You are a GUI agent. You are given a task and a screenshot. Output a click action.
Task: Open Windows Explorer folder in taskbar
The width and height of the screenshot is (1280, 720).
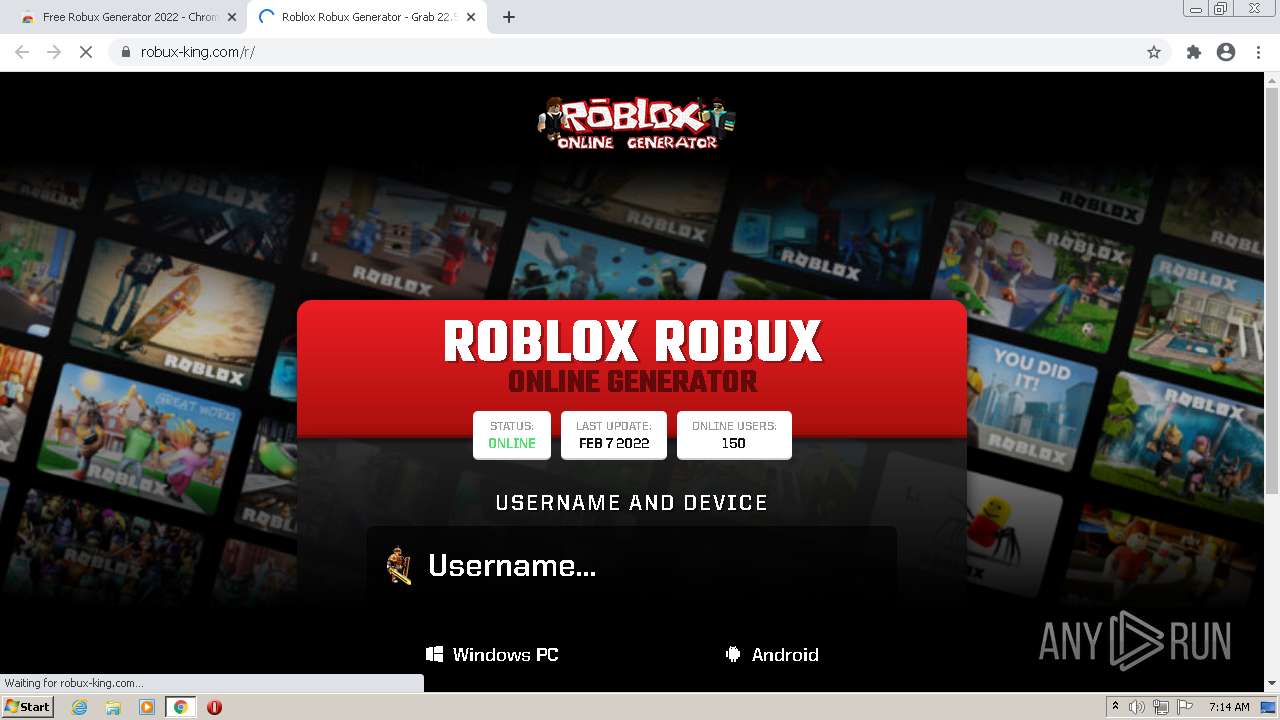click(x=113, y=707)
